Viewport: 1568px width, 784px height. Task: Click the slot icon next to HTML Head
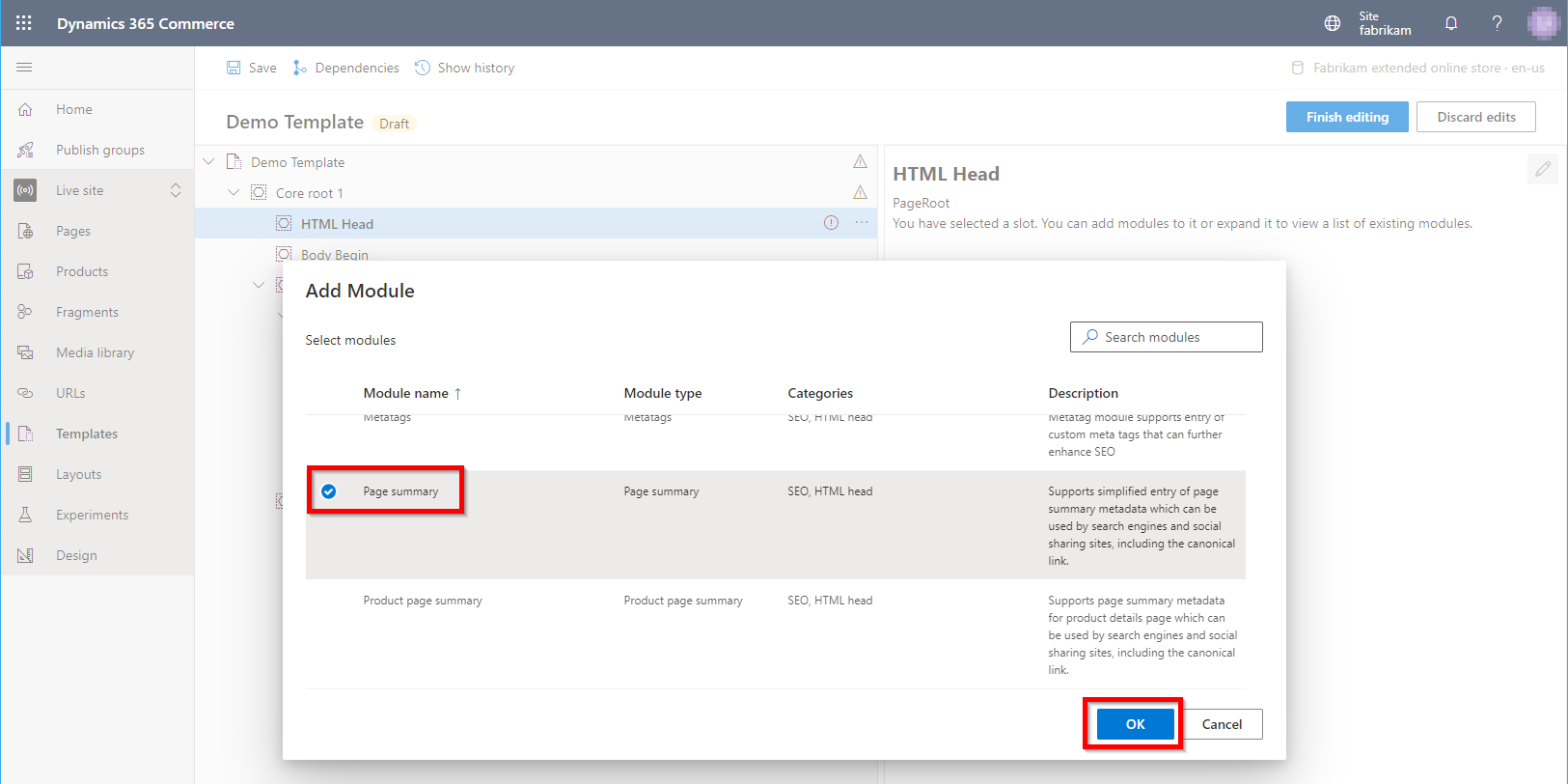pyautogui.click(x=284, y=223)
